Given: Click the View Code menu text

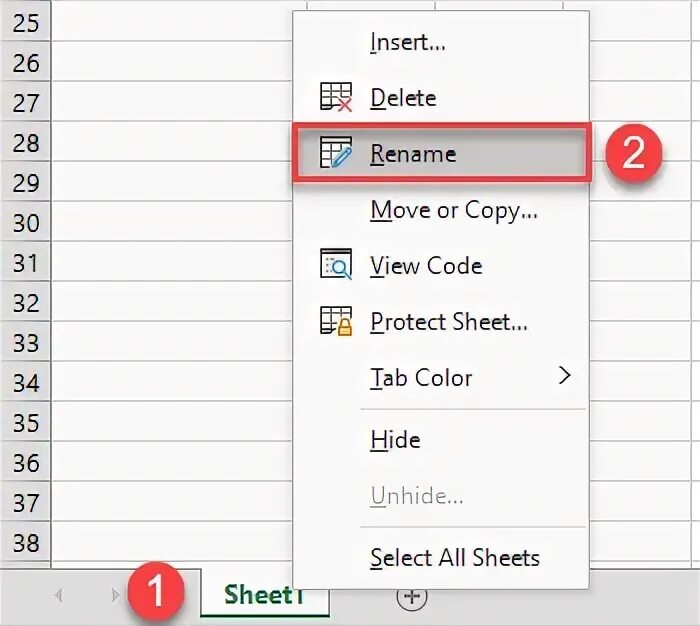Looking at the screenshot, I should point(426,266).
